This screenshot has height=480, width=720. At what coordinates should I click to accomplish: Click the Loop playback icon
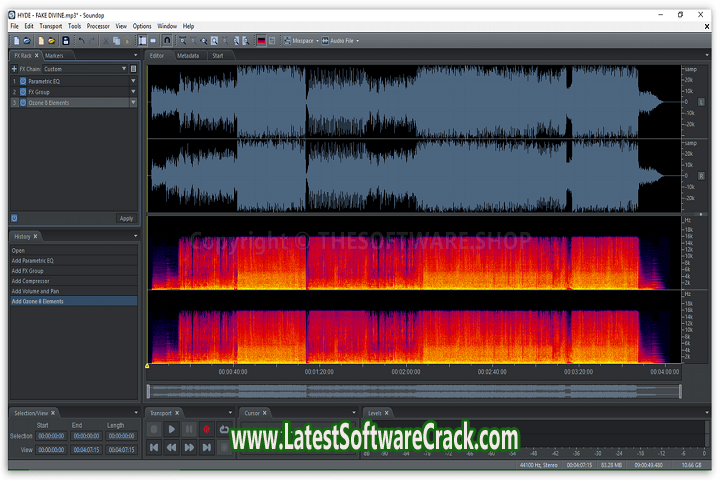[225, 429]
